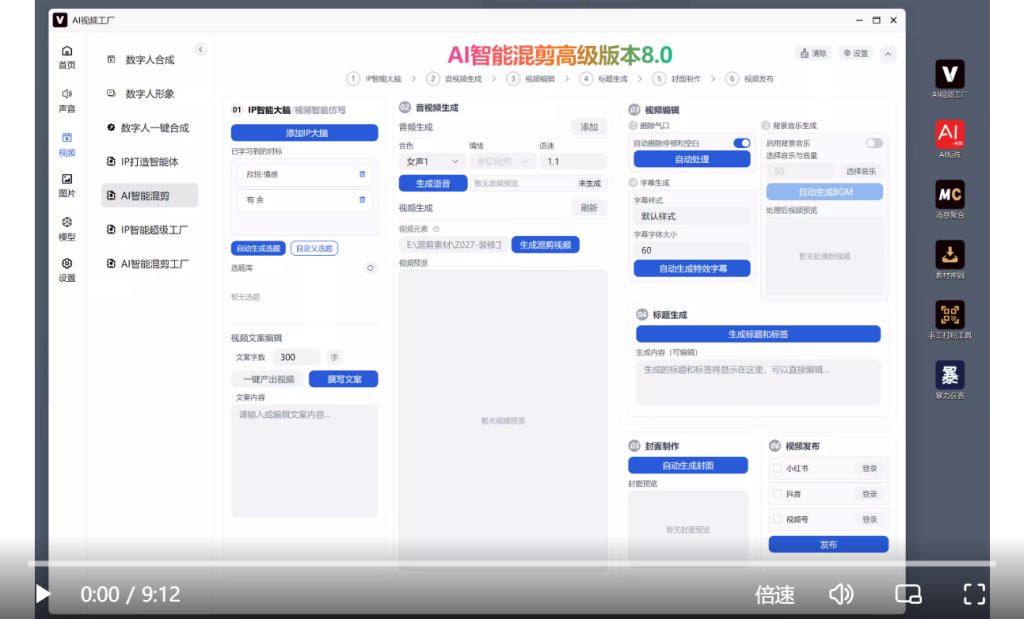Open the AI视频工厂 icon in right dock
The image size is (1024, 619).
[x=948, y=76]
